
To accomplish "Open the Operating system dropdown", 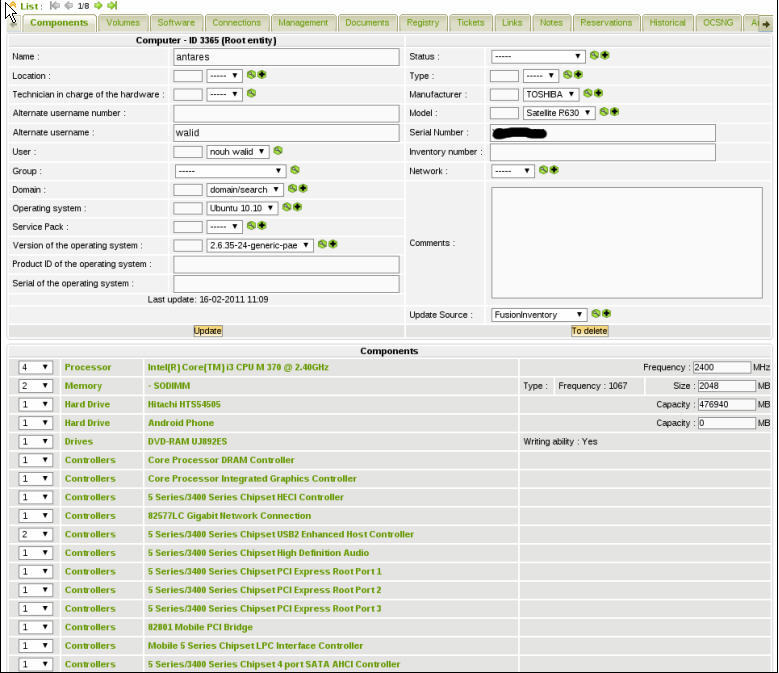I will [x=242, y=208].
